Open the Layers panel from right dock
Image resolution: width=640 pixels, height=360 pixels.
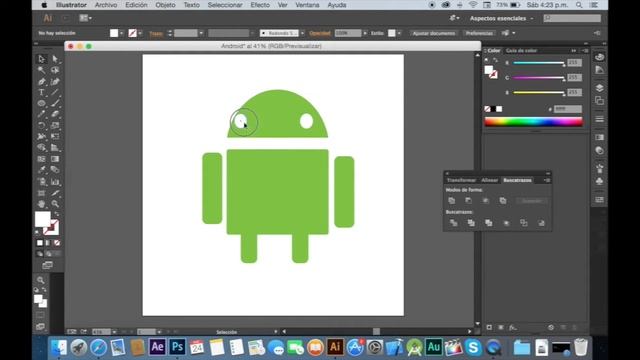tap(599, 88)
